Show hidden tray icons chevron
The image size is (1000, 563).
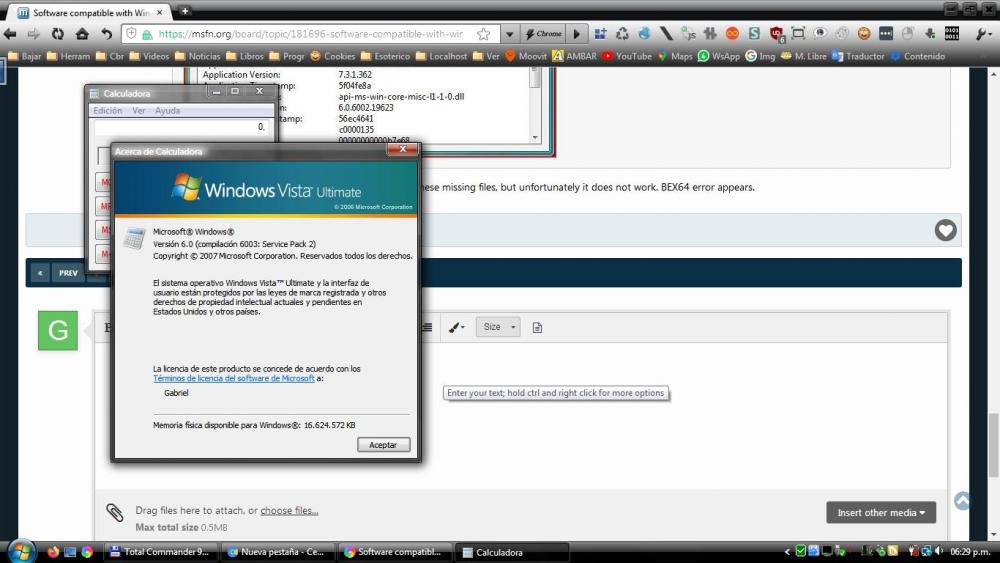click(x=787, y=552)
